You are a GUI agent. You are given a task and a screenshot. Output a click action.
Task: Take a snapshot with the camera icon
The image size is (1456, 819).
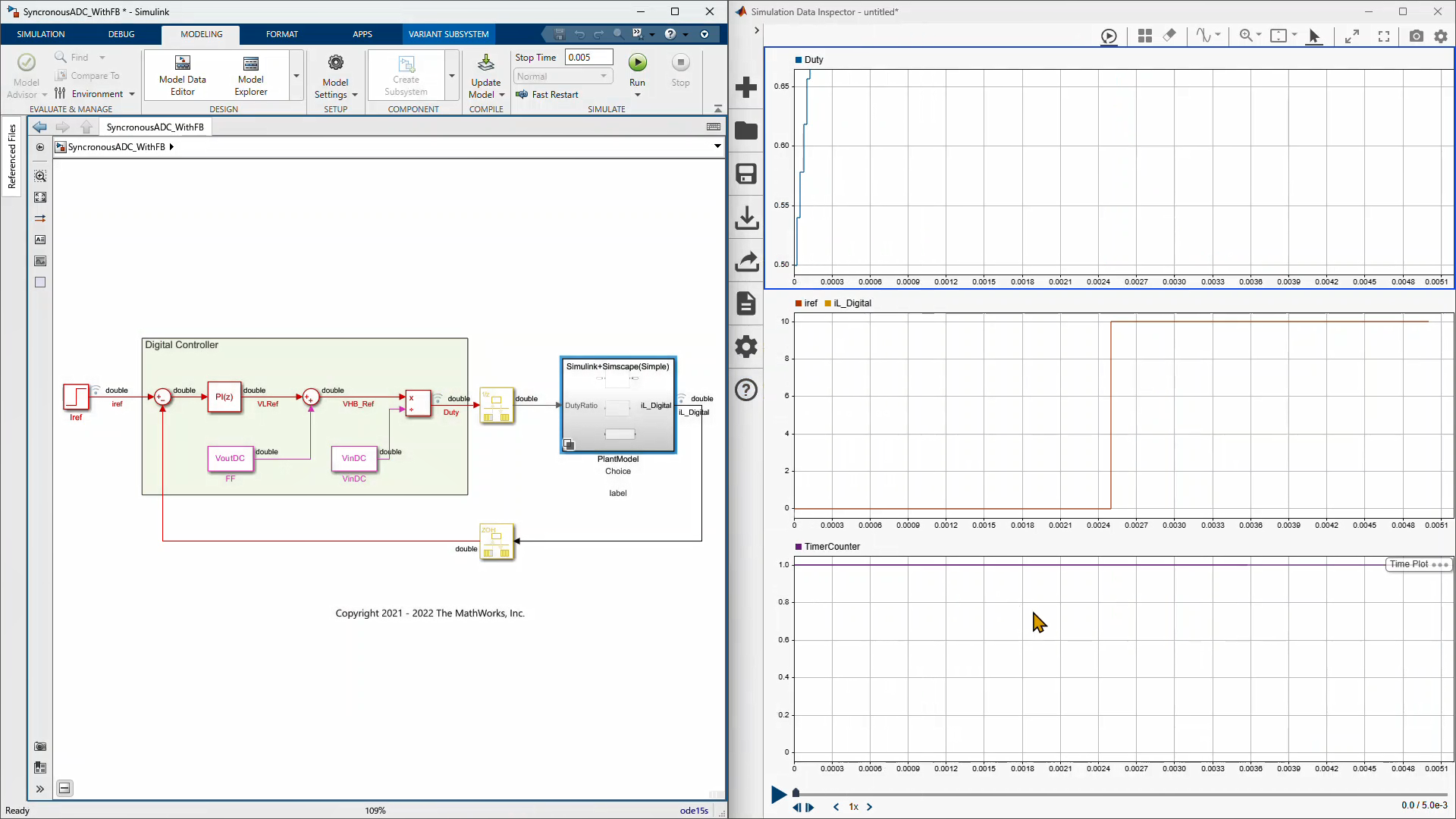coord(1416,36)
